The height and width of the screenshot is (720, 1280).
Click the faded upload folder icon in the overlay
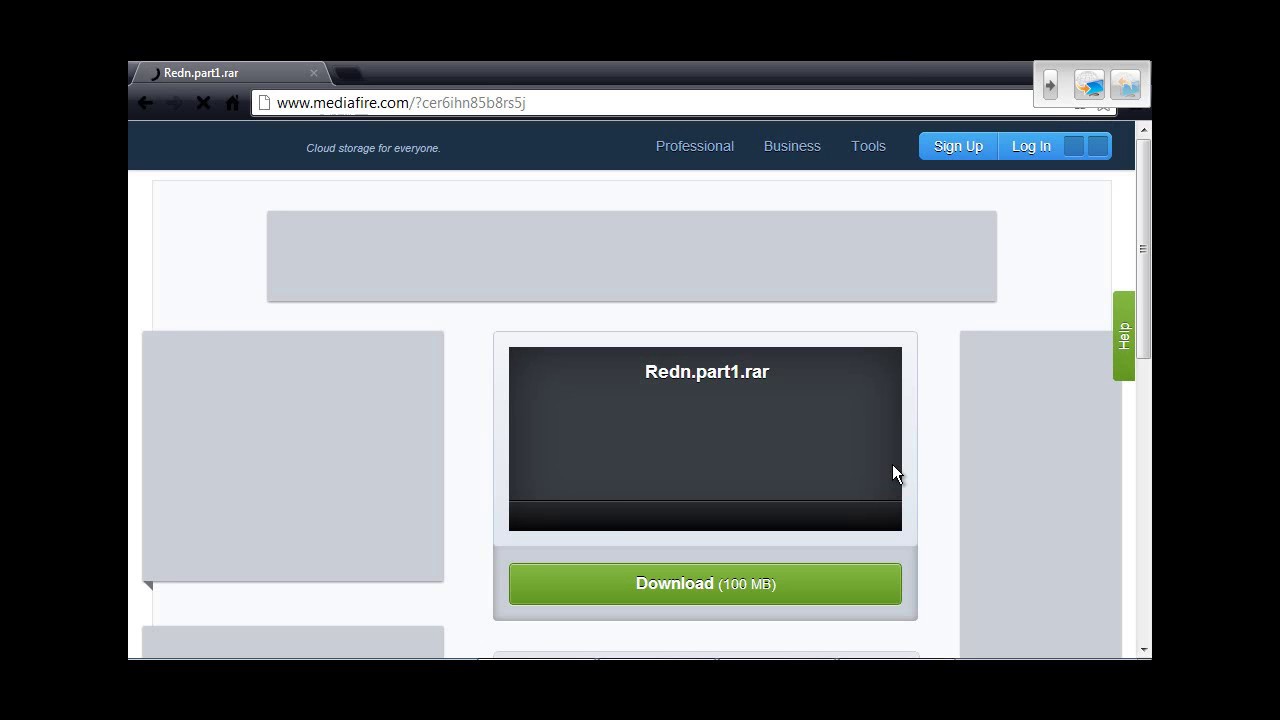tap(1125, 86)
